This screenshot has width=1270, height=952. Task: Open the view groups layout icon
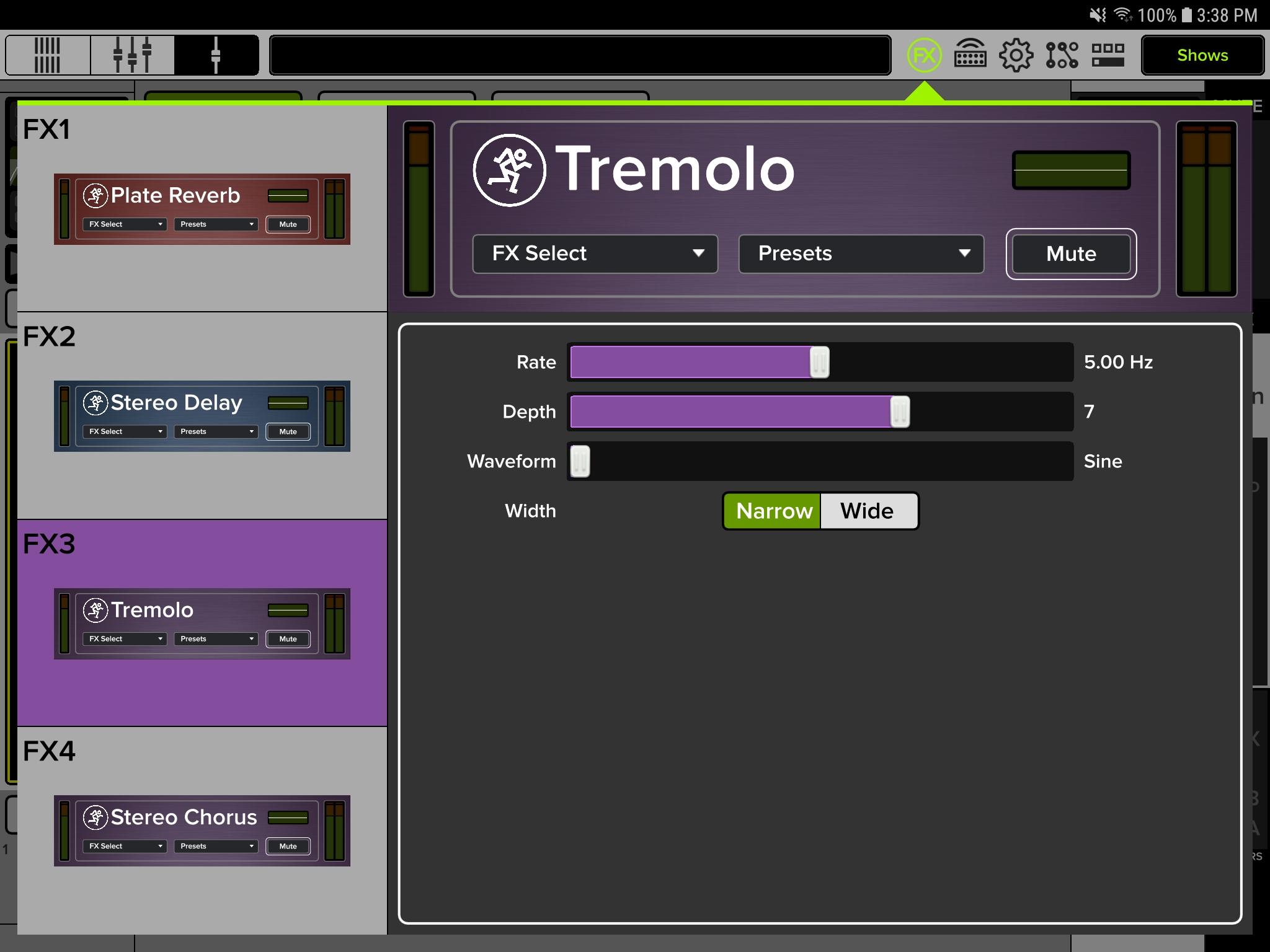click(x=1108, y=55)
